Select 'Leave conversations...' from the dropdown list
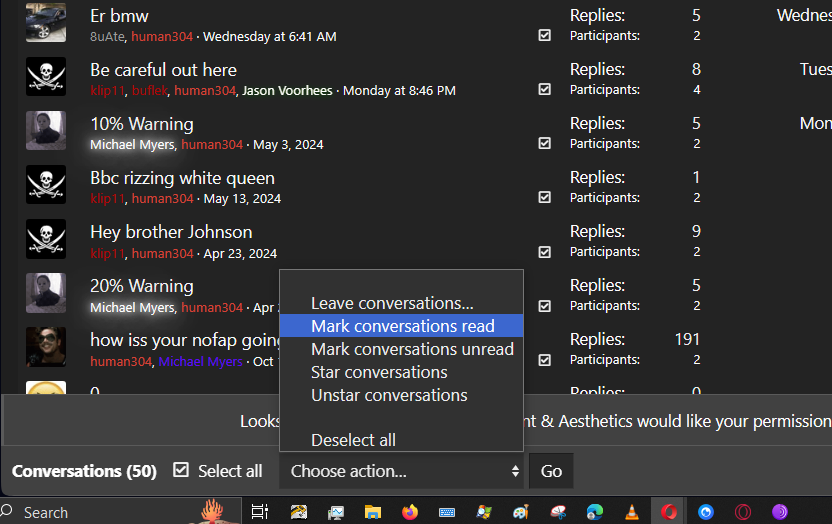Screen dimensions: 832x524 tap(392, 303)
